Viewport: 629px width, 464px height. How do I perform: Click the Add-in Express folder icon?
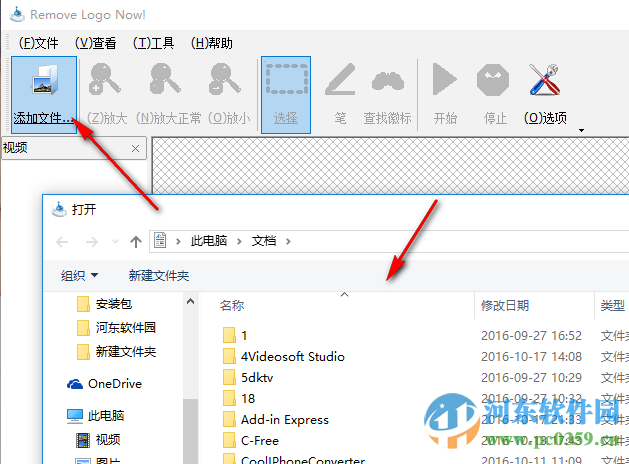(229, 419)
